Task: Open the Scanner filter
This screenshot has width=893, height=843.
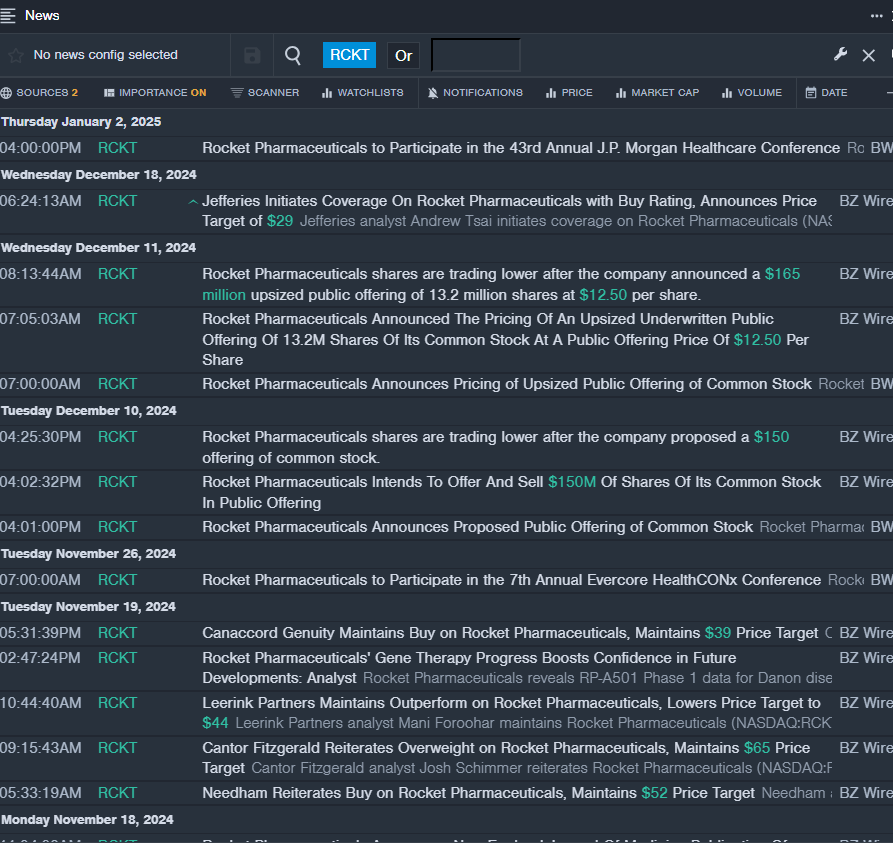Action: 265,93
